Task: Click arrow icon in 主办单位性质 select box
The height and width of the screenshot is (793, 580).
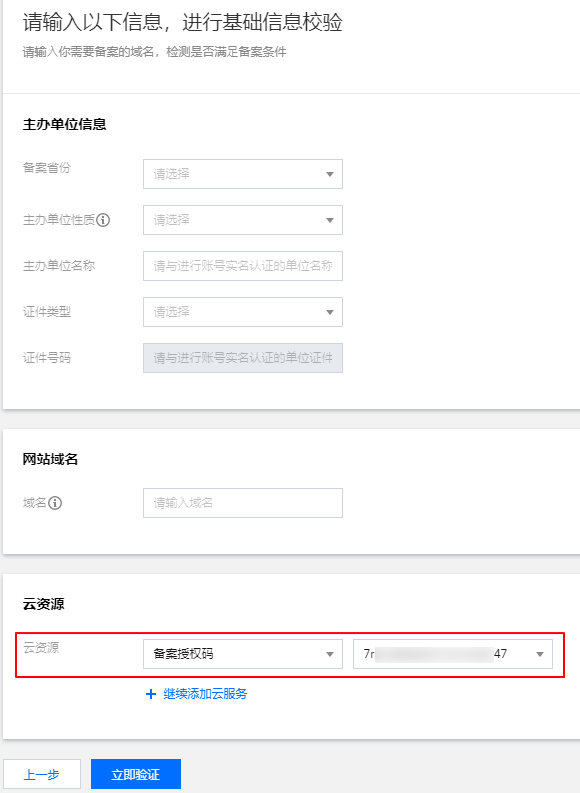Action: click(330, 220)
